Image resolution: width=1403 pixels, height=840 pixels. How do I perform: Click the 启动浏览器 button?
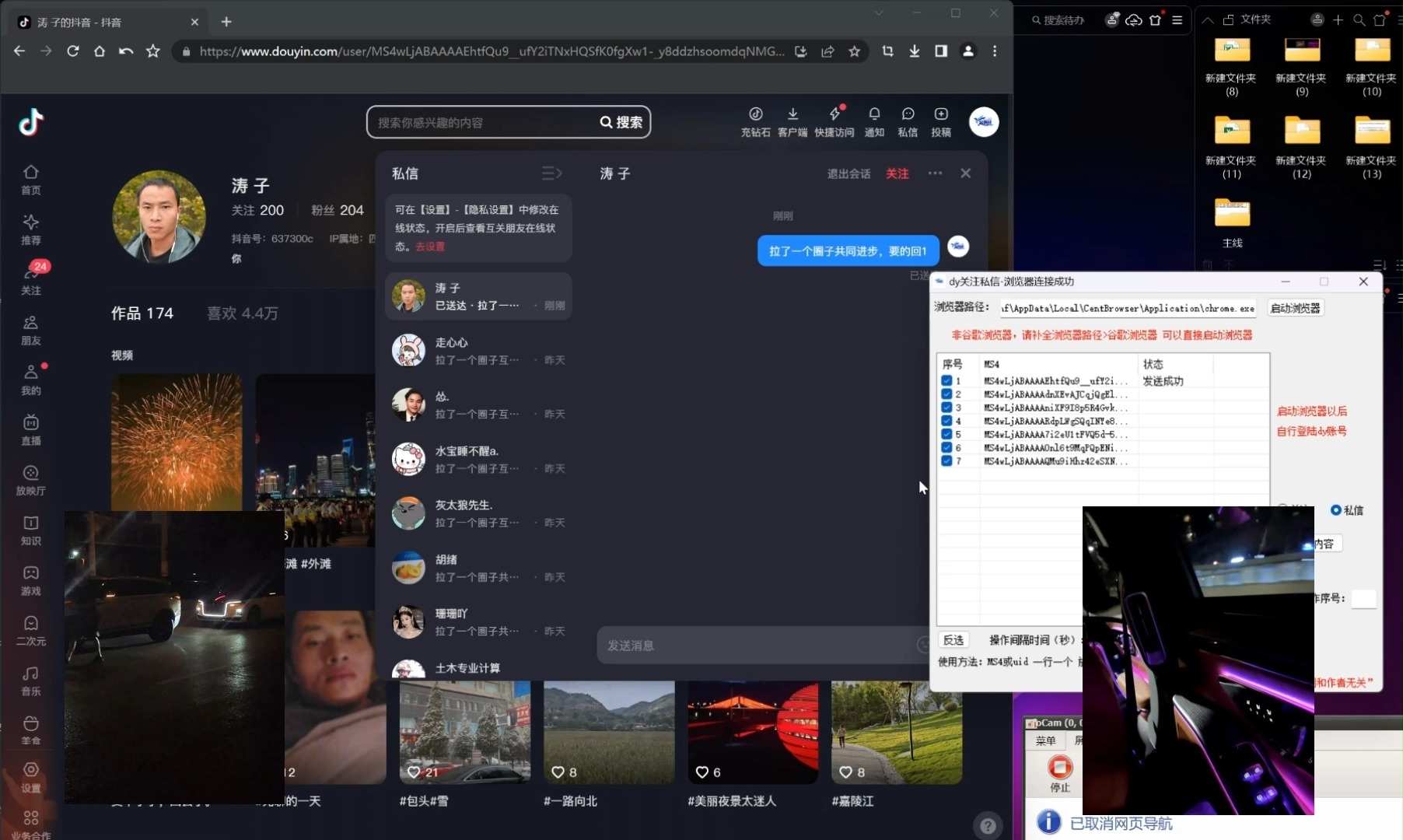pyautogui.click(x=1295, y=308)
